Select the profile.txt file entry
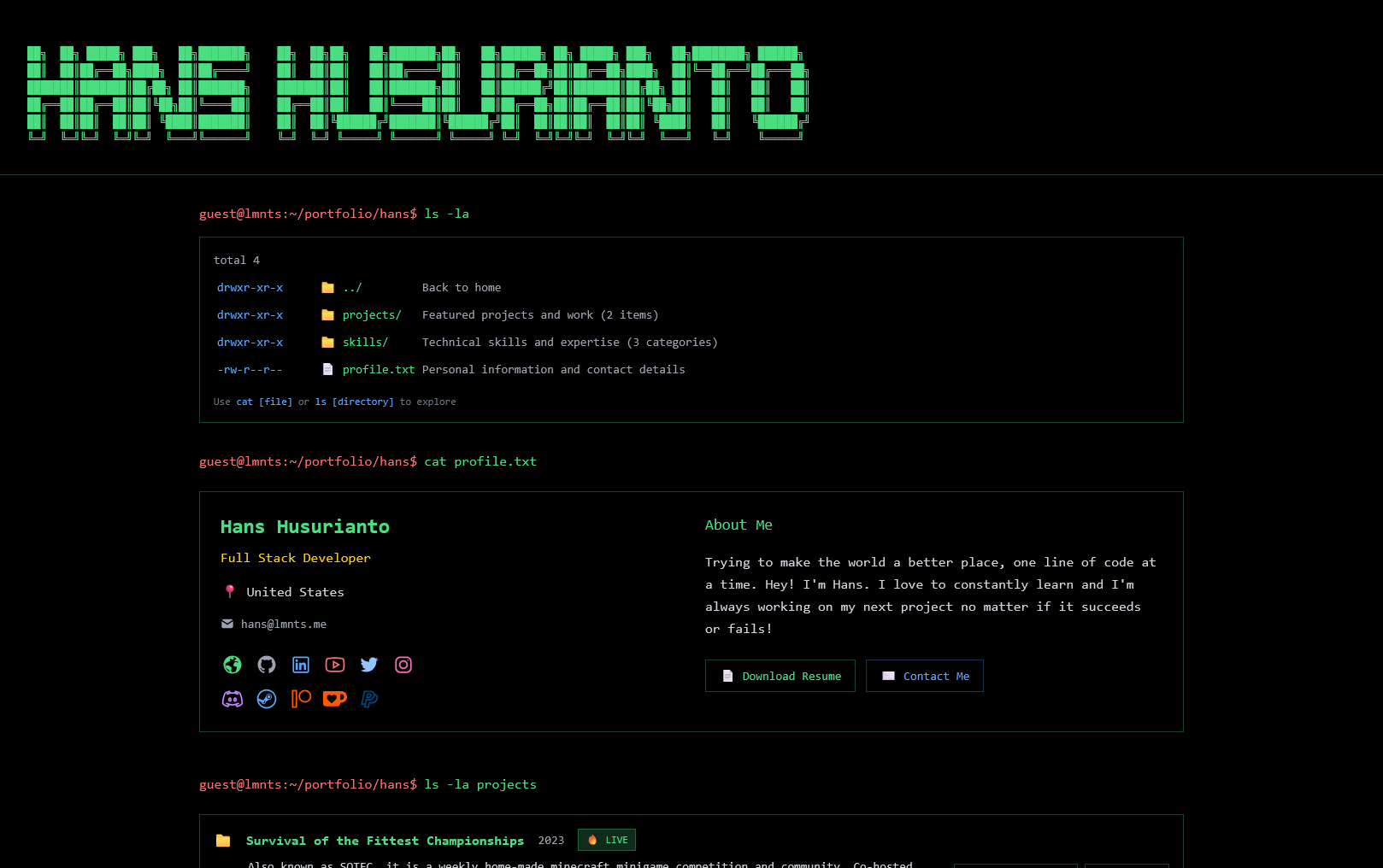 [378, 370]
